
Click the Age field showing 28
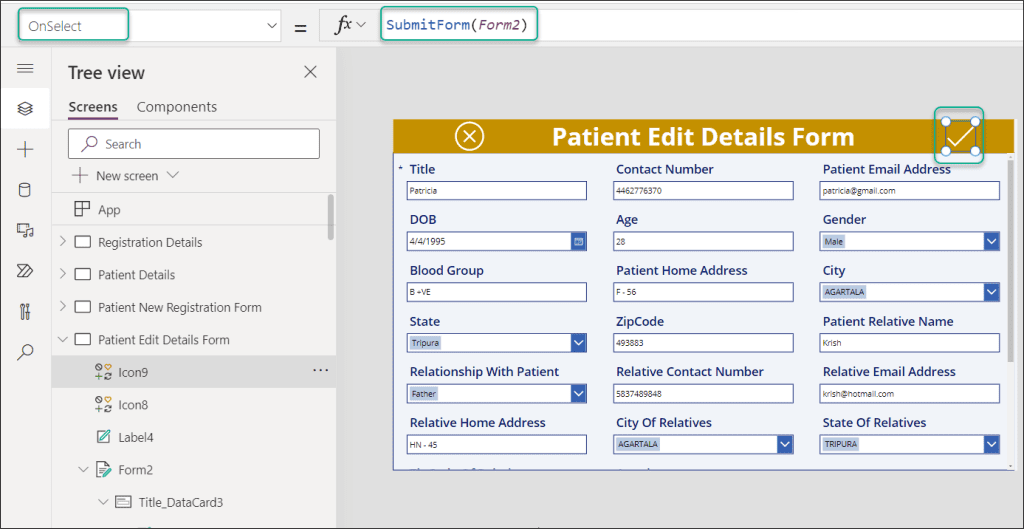pyautogui.click(x=703, y=242)
